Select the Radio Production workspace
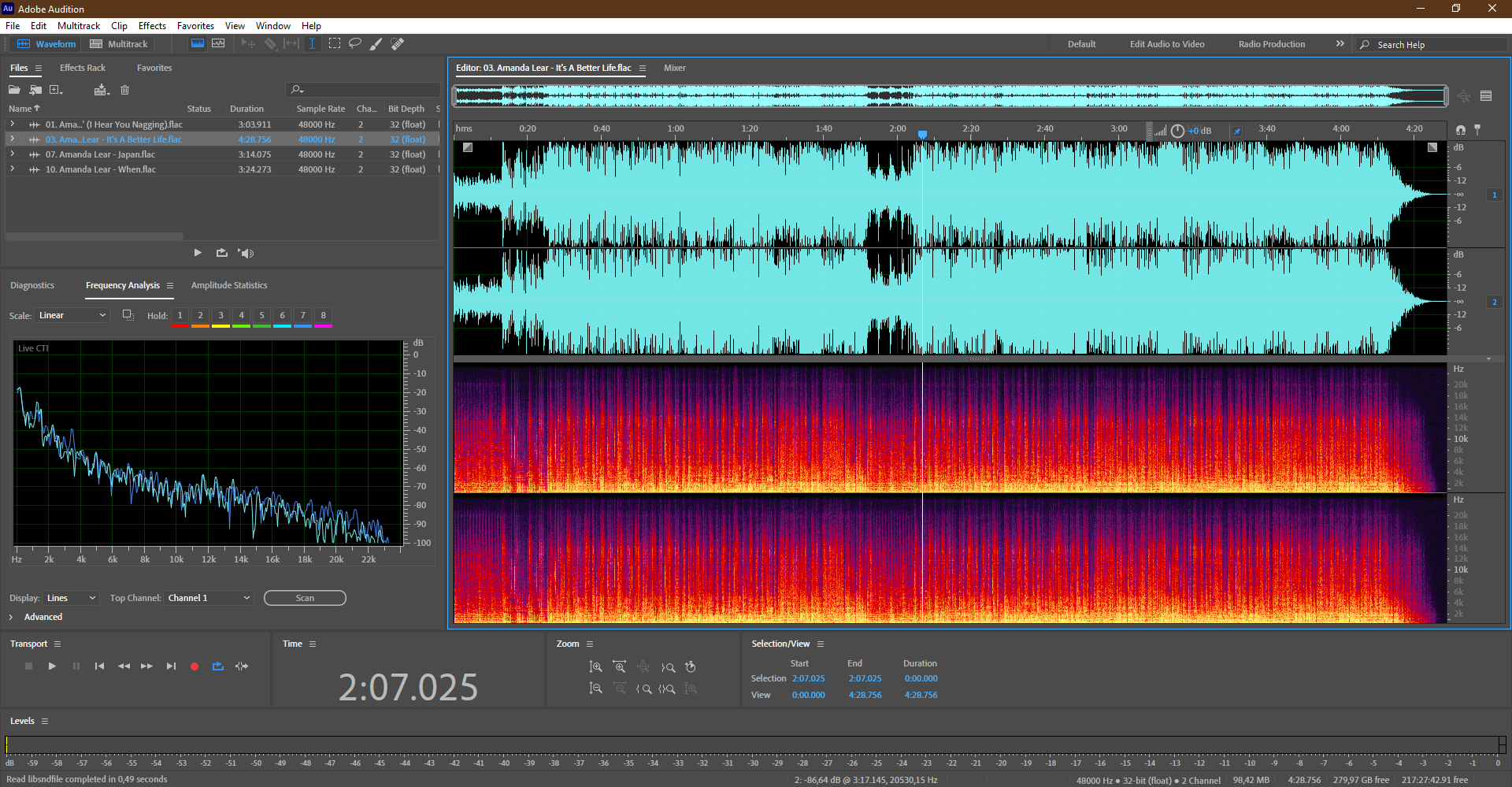 pyautogui.click(x=1271, y=44)
